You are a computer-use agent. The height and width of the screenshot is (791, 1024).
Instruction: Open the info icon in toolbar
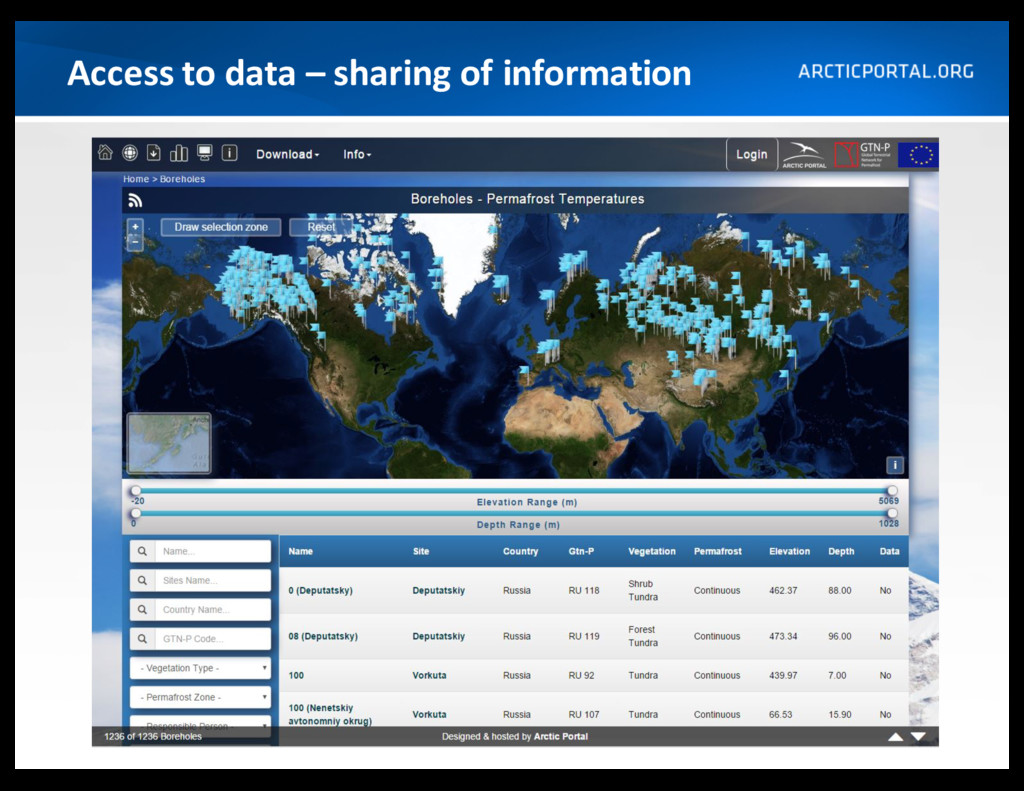click(229, 153)
